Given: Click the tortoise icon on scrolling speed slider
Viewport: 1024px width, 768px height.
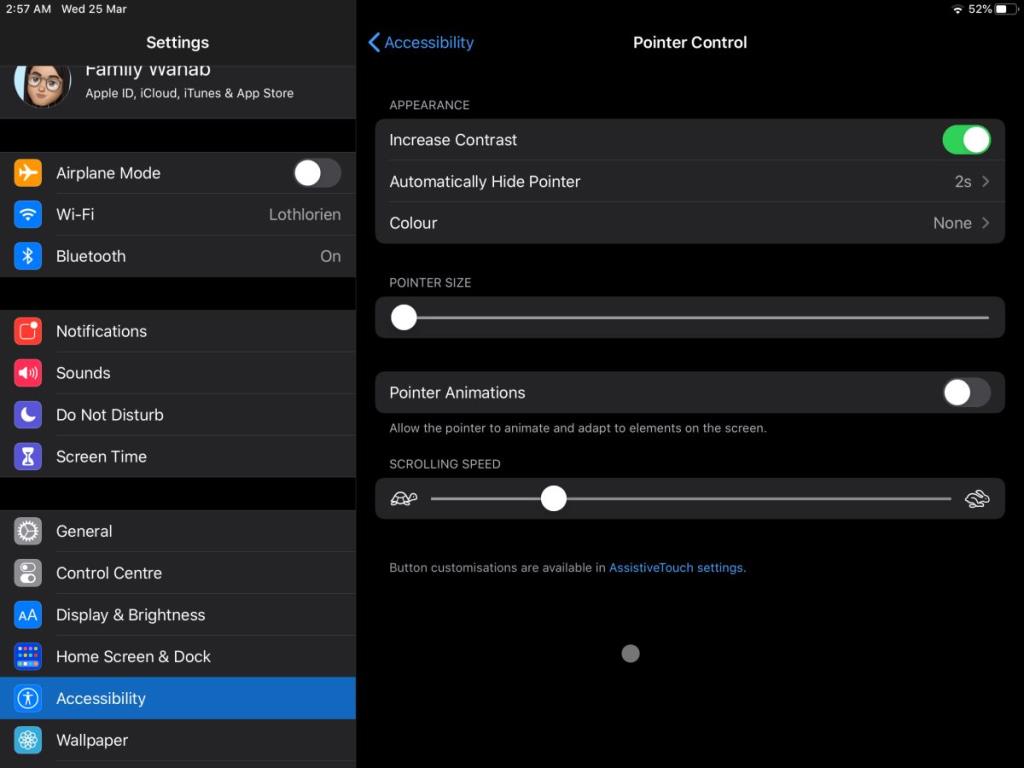Looking at the screenshot, I should (x=402, y=498).
